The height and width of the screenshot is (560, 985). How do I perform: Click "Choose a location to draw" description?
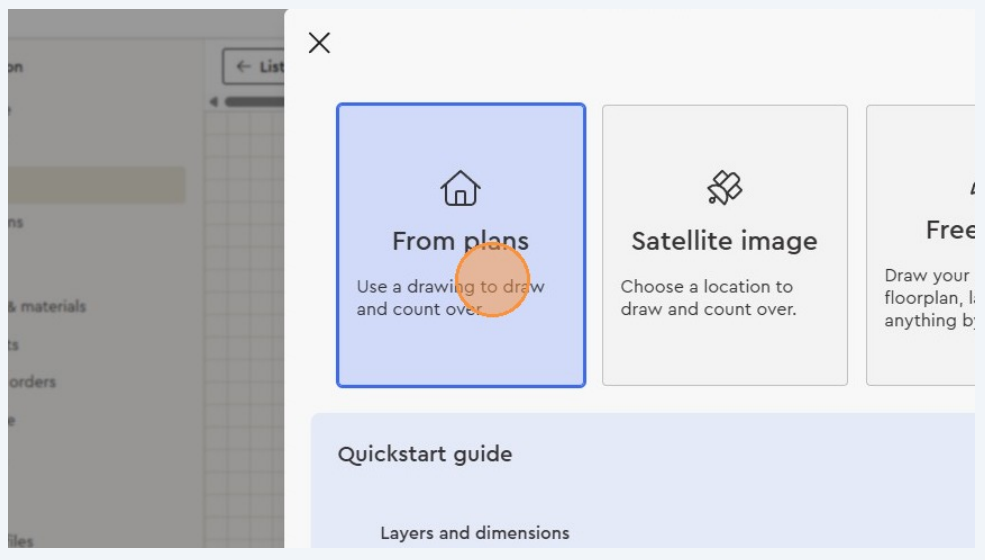point(707,287)
